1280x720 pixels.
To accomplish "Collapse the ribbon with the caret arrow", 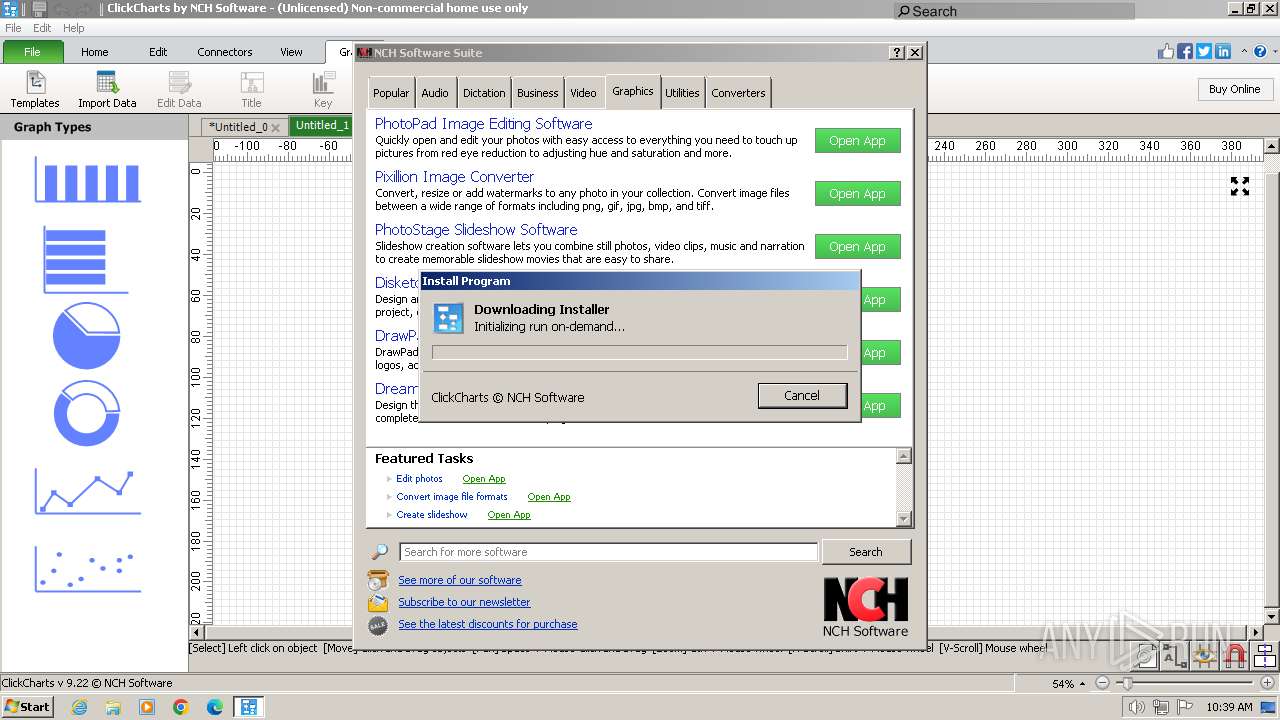I will (x=1245, y=52).
